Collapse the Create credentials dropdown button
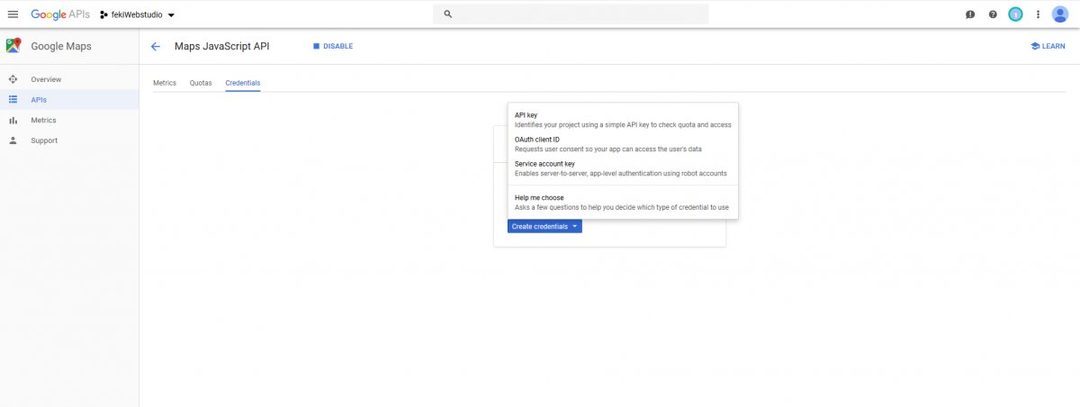1080x407 pixels. 545,226
